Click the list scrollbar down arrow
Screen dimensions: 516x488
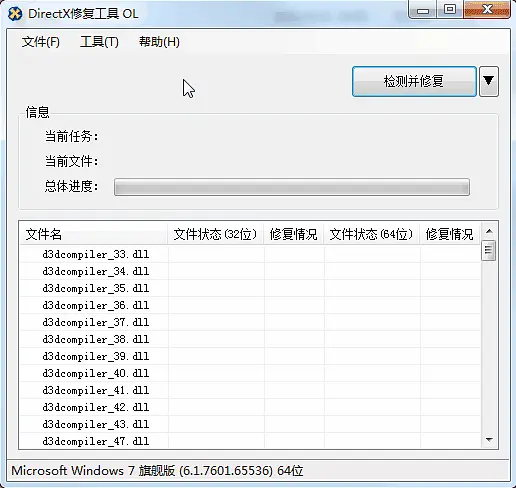(489, 440)
